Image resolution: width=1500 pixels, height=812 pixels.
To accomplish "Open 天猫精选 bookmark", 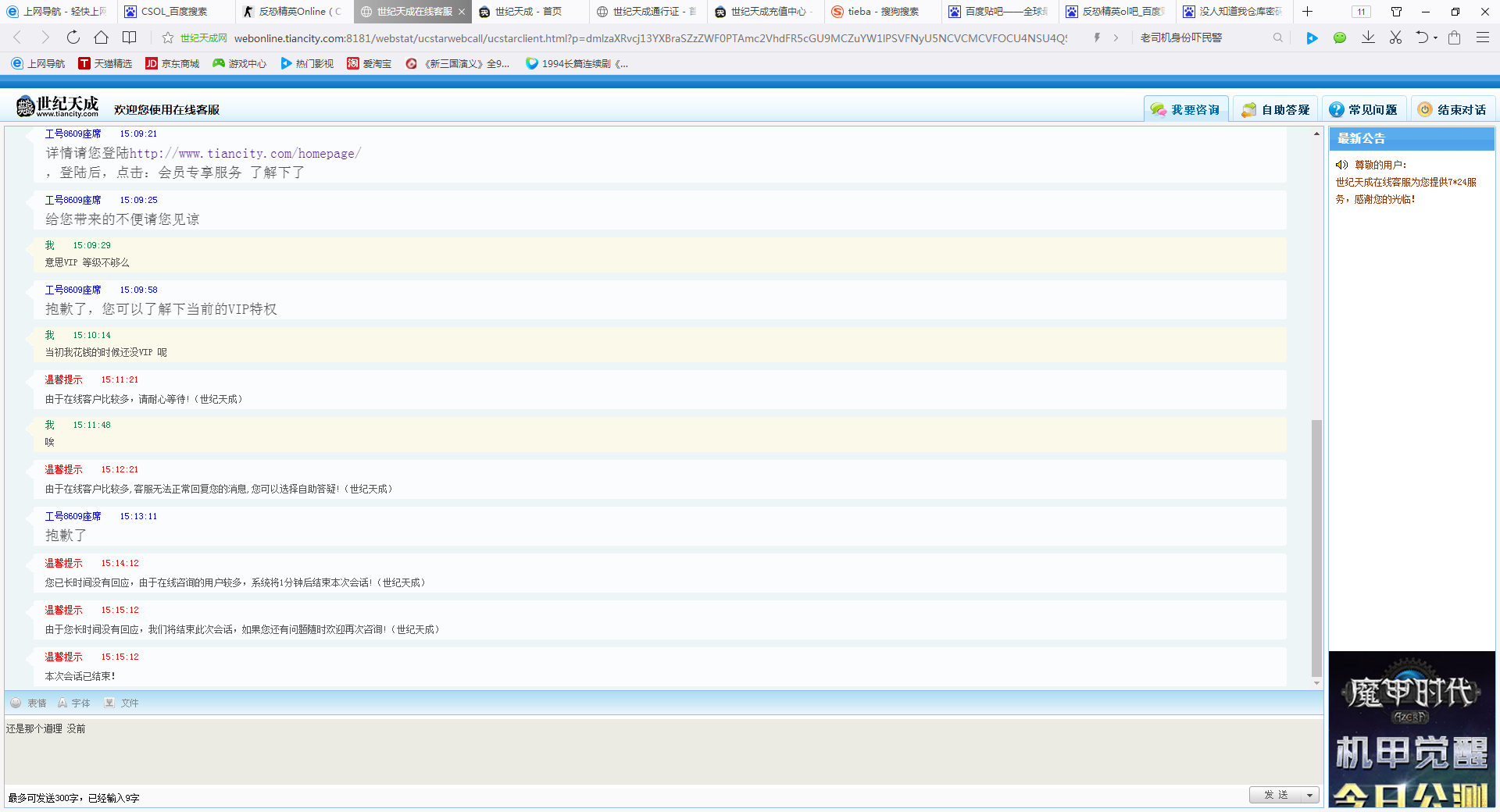I will click(x=105, y=63).
